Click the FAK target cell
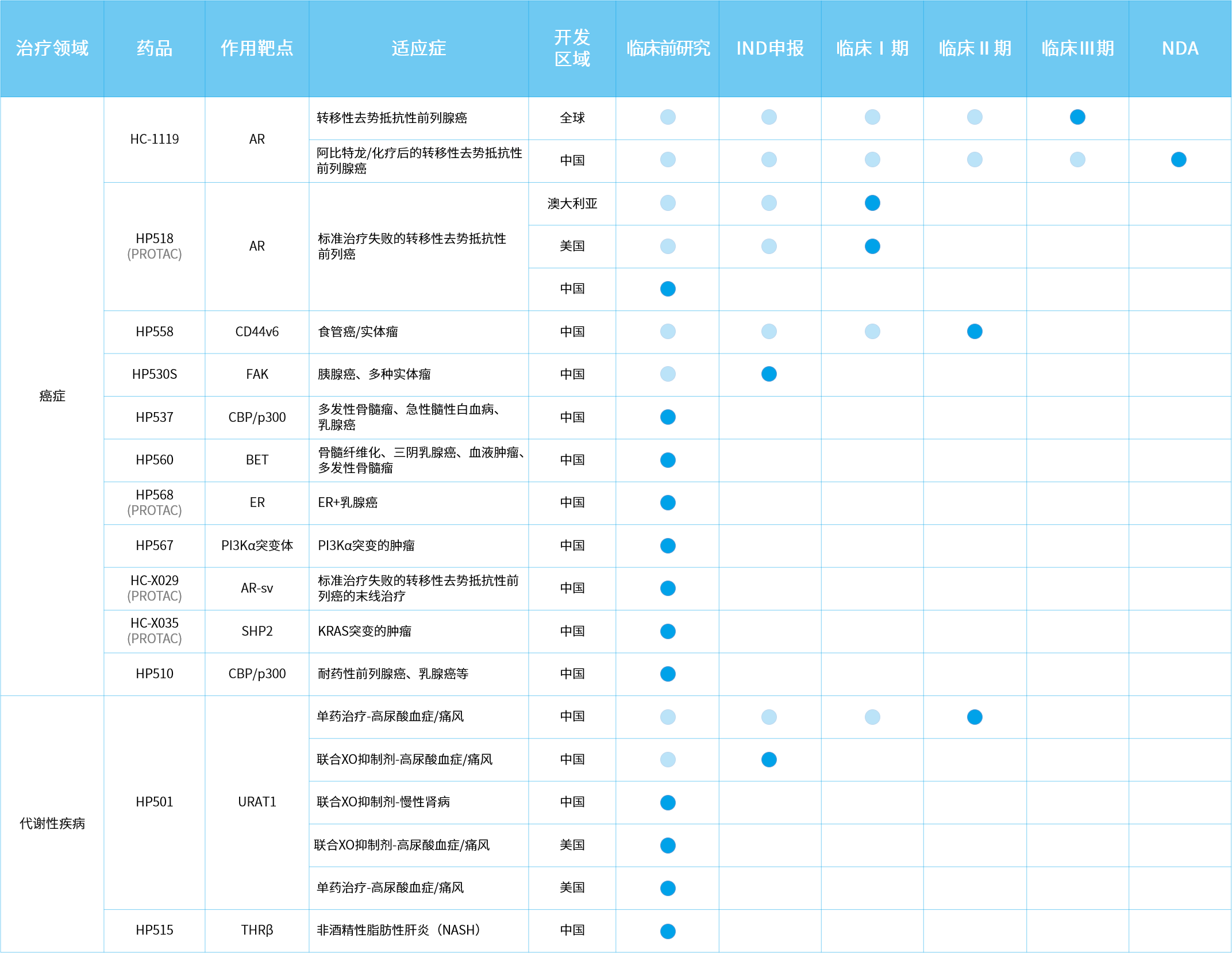Screen dimensions: 1232x953 (x=257, y=374)
